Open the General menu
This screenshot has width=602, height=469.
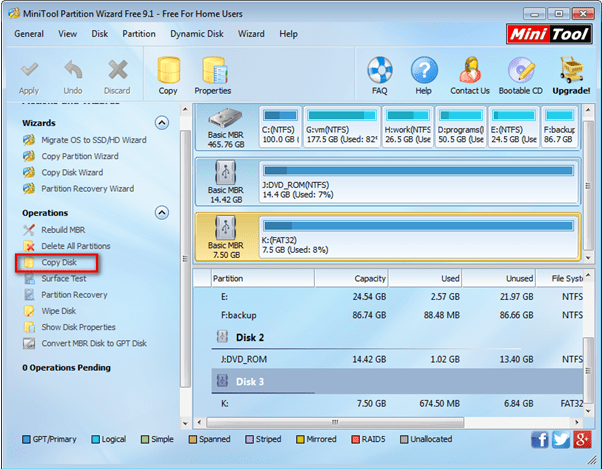pos(29,34)
